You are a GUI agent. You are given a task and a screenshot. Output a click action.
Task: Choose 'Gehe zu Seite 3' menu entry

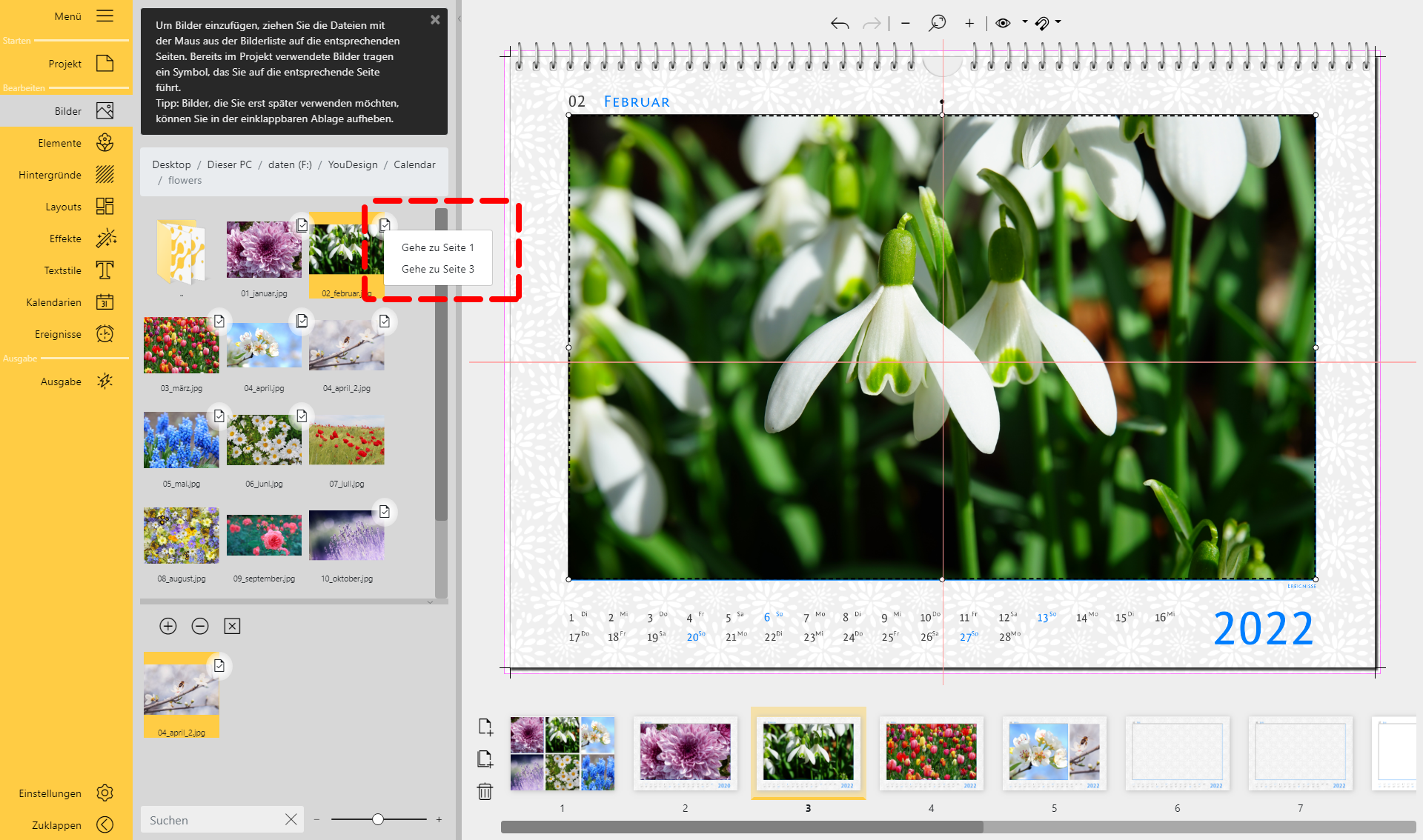437,269
